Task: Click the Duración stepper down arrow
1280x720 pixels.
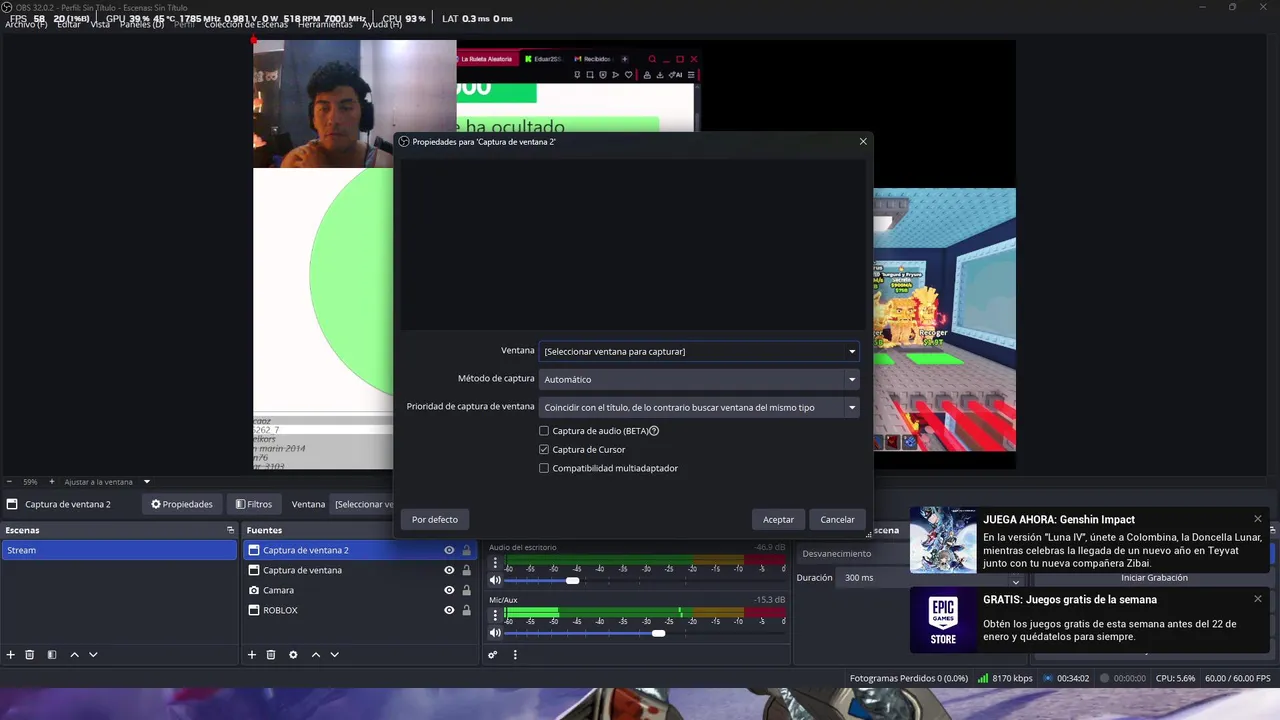Action: pyautogui.click(x=1015, y=582)
